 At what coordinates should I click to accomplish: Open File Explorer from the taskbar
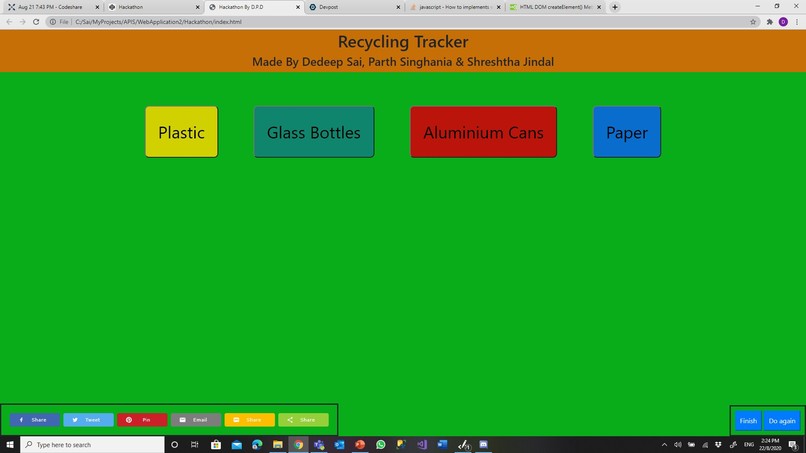pos(278,444)
